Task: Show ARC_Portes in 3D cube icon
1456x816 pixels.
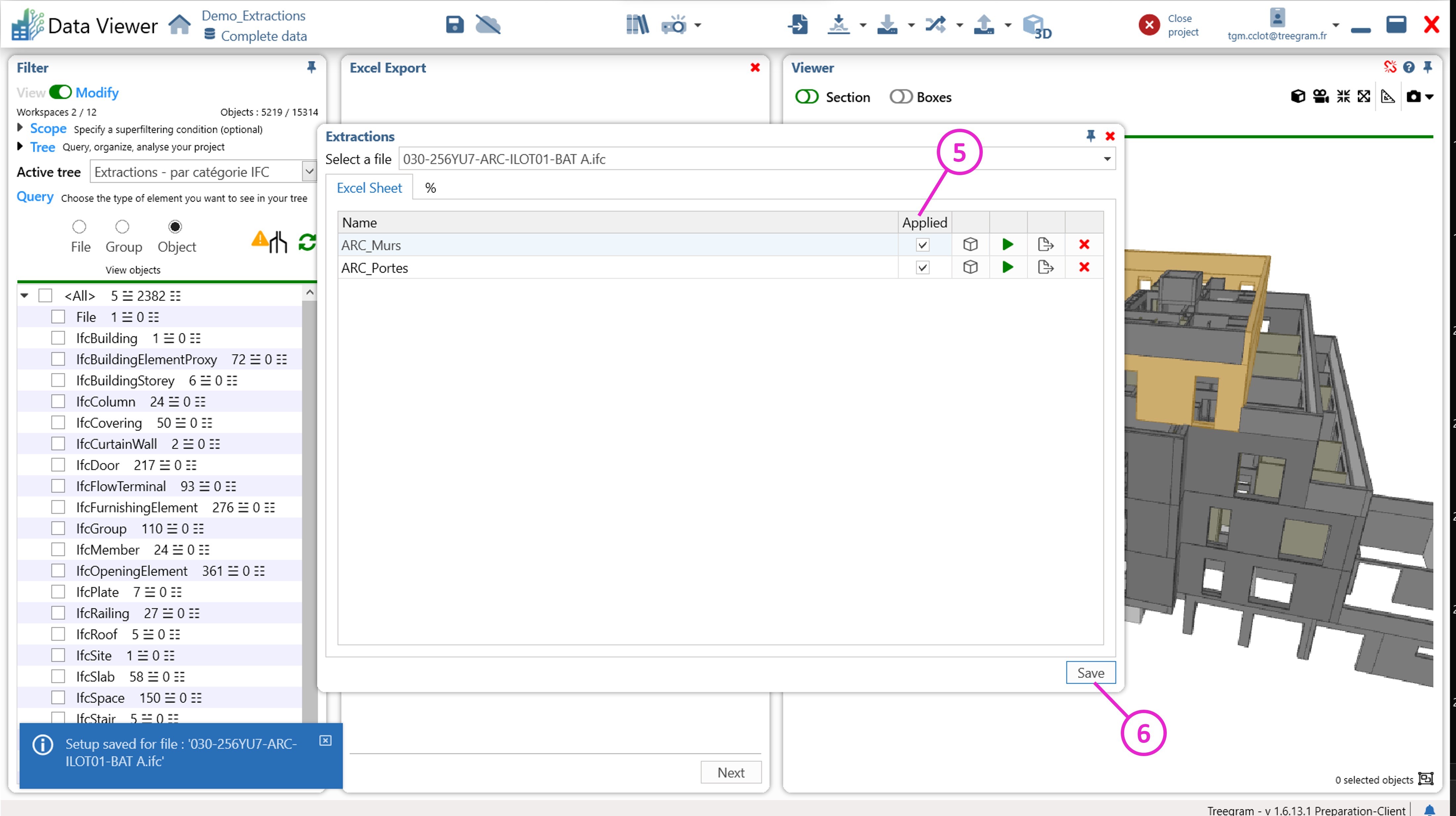Action: (970, 267)
